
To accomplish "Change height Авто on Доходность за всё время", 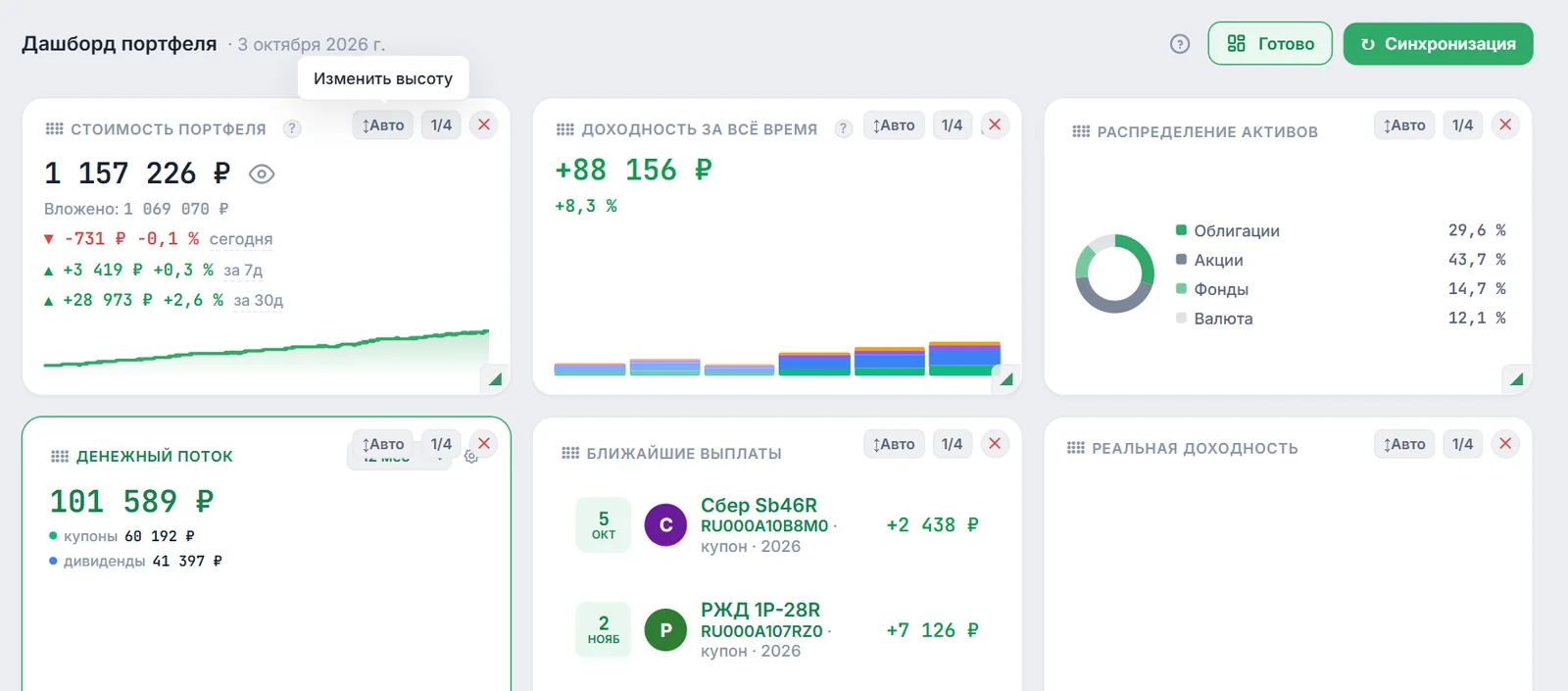I will 894,124.
